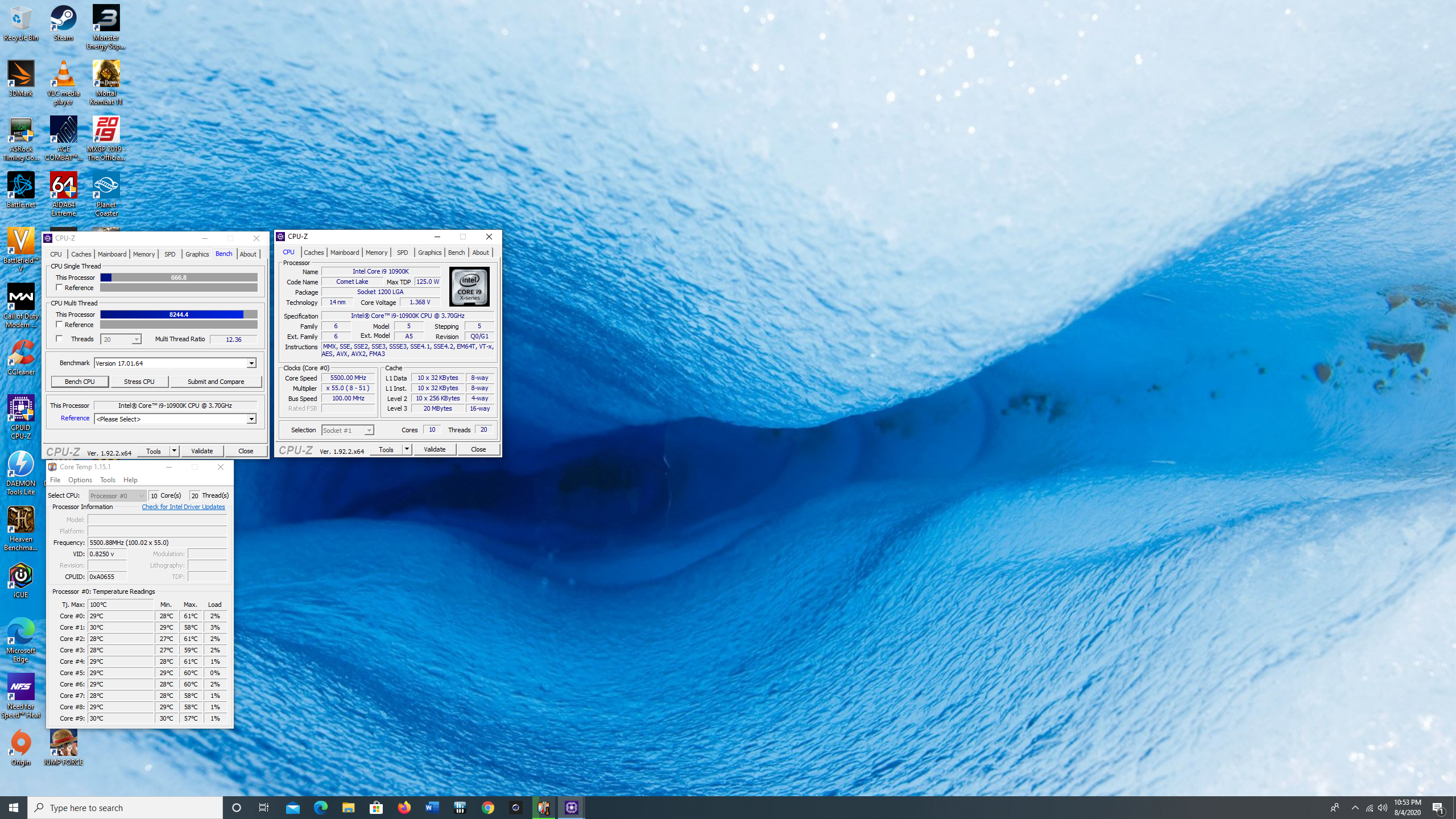Enable Single Thread Reference checkbox
This screenshot has width=1456, height=819.
pos(59,288)
